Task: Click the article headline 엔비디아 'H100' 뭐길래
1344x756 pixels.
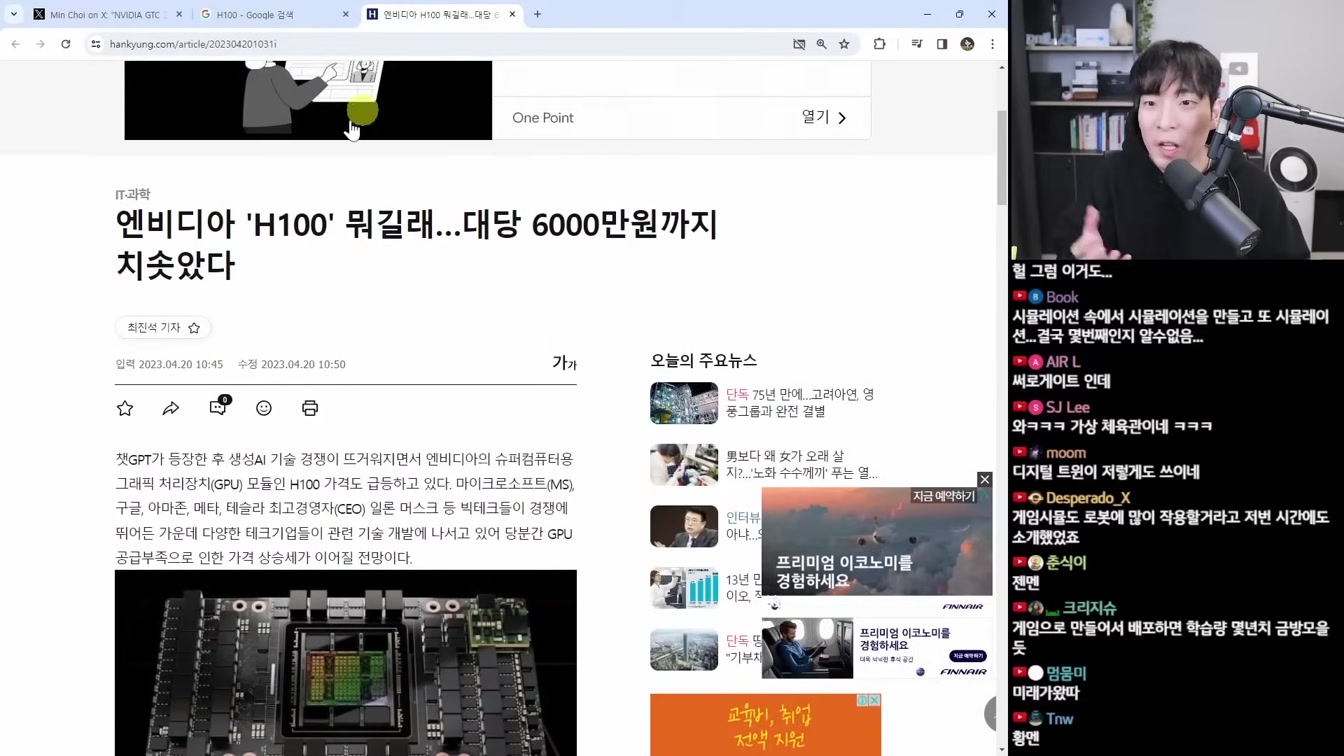Action: click(x=417, y=244)
